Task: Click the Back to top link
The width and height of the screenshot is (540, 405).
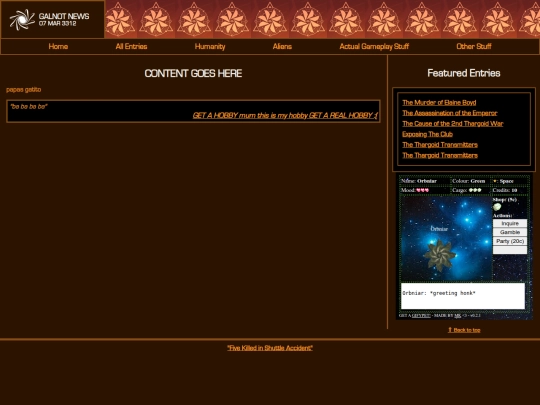Action: click(x=464, y=330)
